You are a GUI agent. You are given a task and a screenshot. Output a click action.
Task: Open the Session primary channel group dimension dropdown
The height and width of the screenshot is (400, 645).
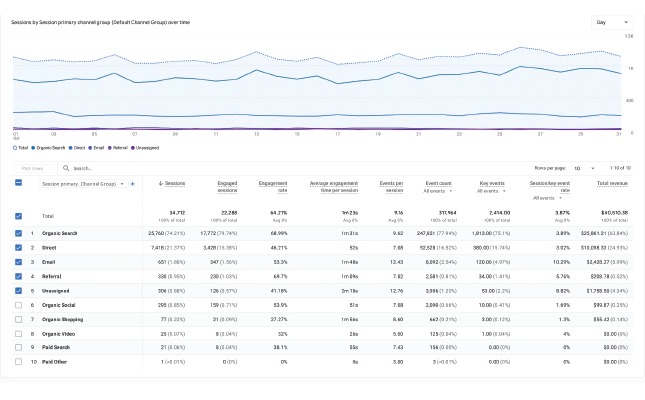point(84,184)
